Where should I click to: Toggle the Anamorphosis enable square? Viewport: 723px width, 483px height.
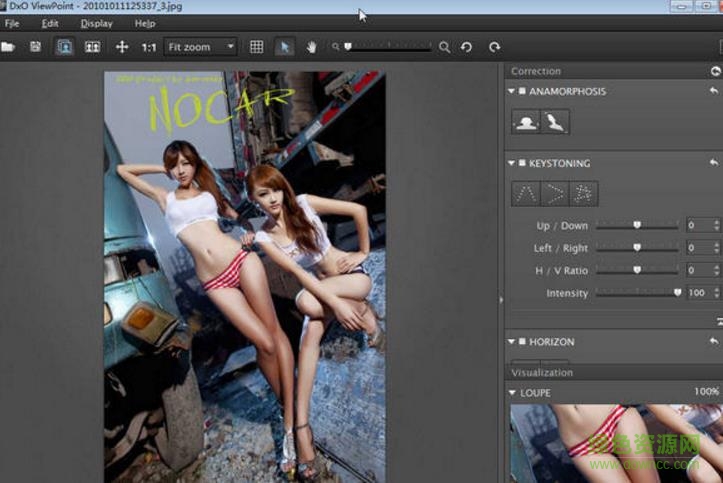(522, 91)
